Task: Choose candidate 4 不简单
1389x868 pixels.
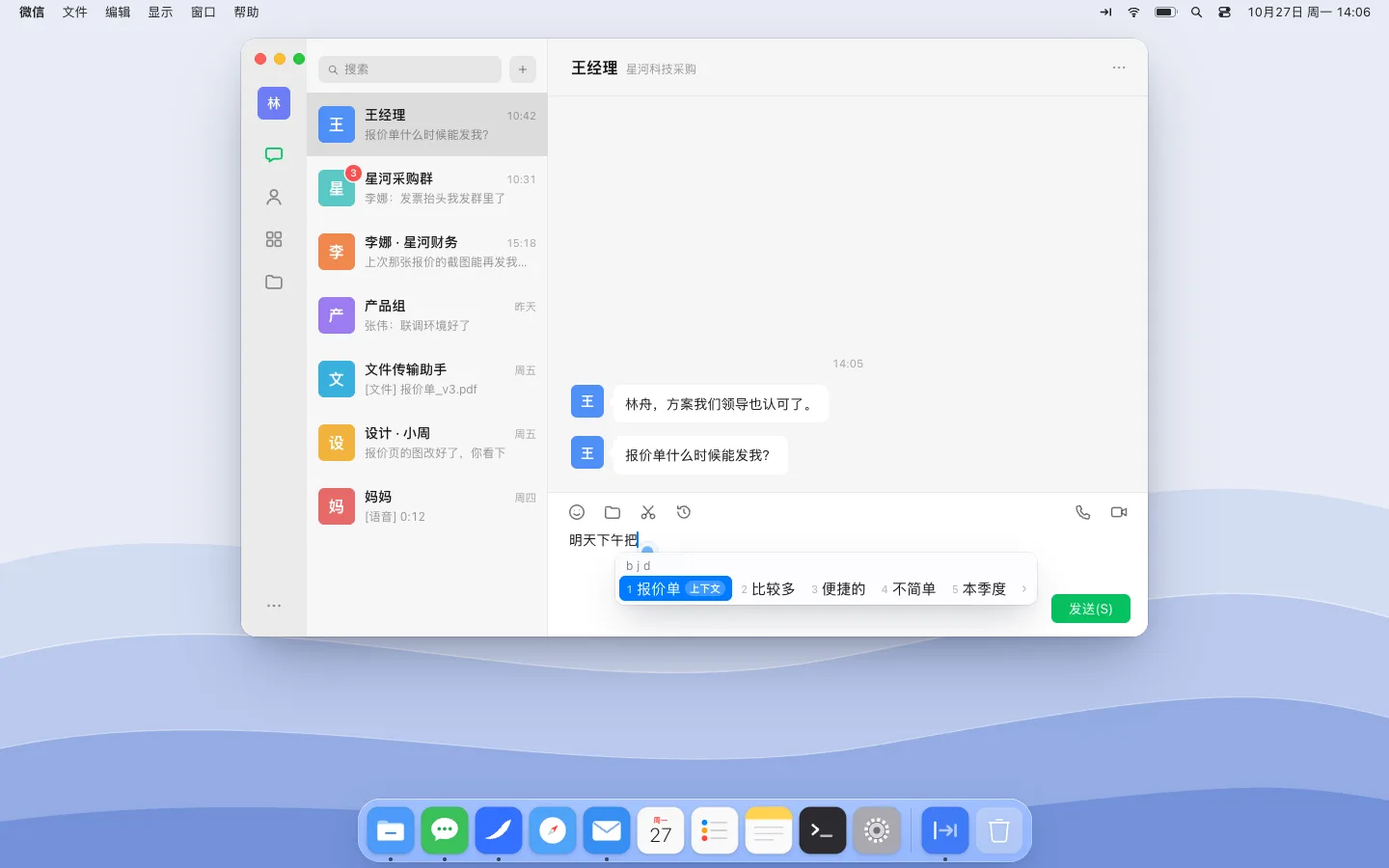Action: click(909, 588)
